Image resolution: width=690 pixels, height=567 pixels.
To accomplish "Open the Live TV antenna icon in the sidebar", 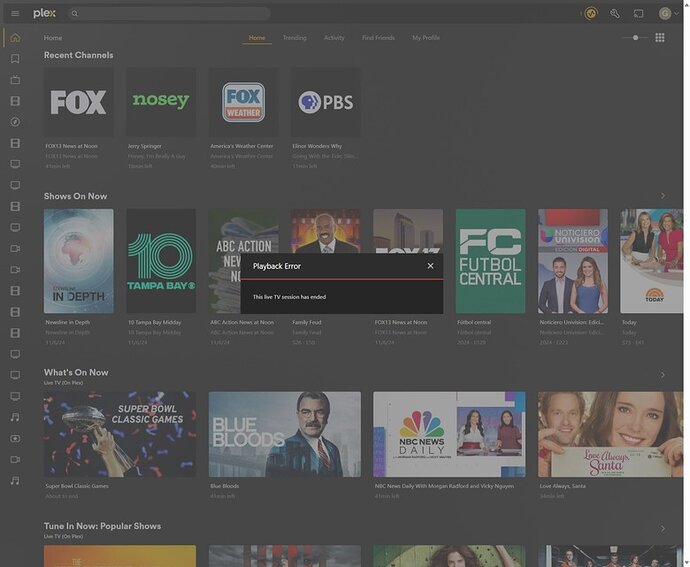I will click(x=15, y=80).
